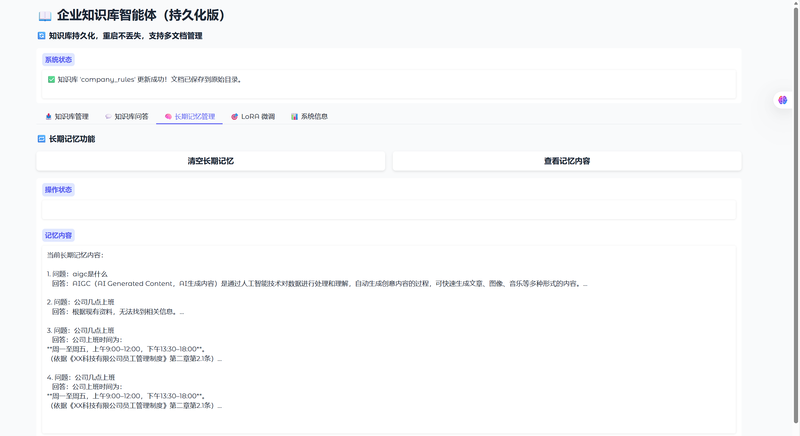Click the green checkmark in system status
This screenshot has width=800, height=436.
(x=51, y=79)
